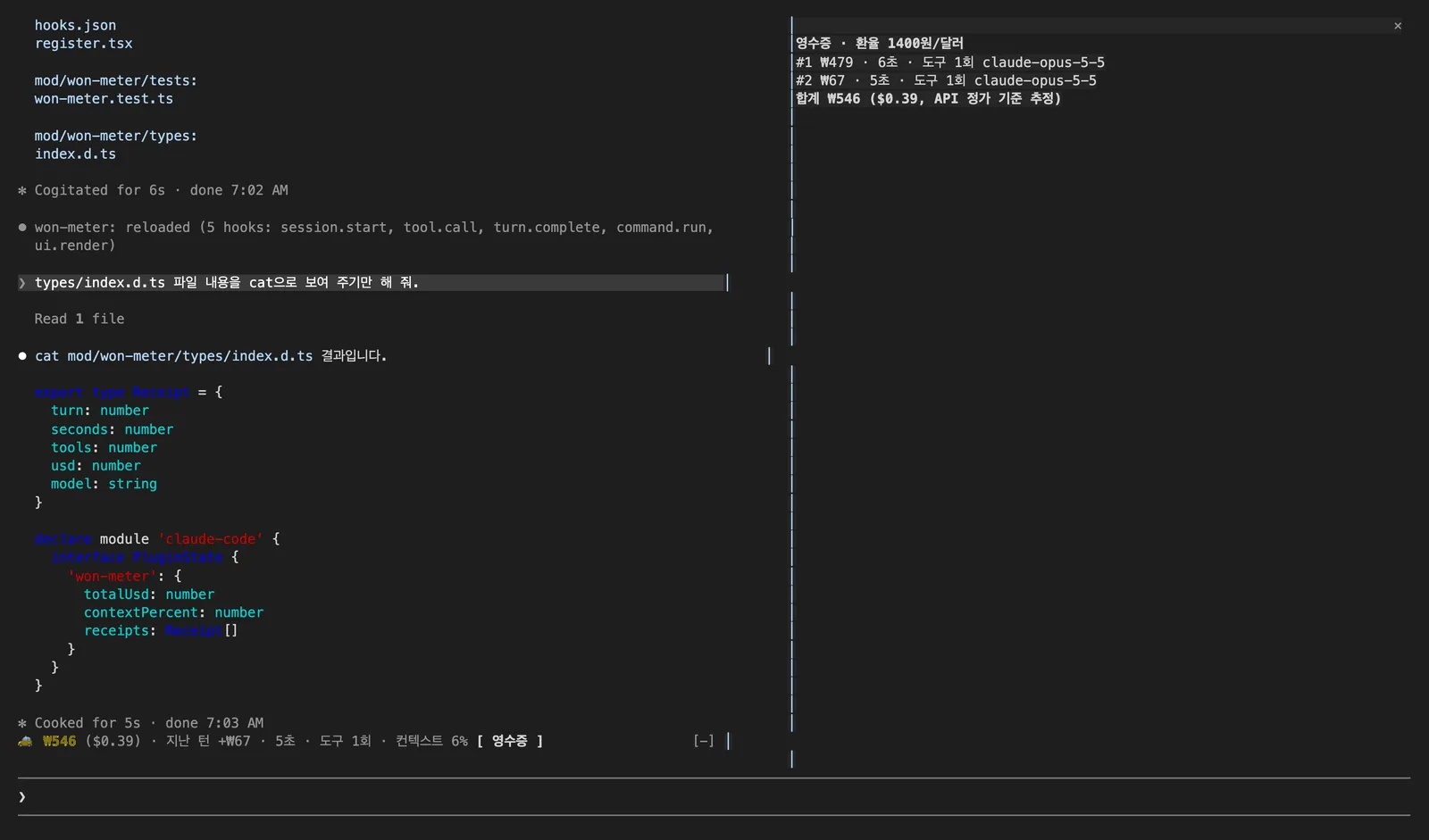Collapse the status widget with [-]
The width and height of the screenshot is (1429, 840).
click(x=704, y=741)
